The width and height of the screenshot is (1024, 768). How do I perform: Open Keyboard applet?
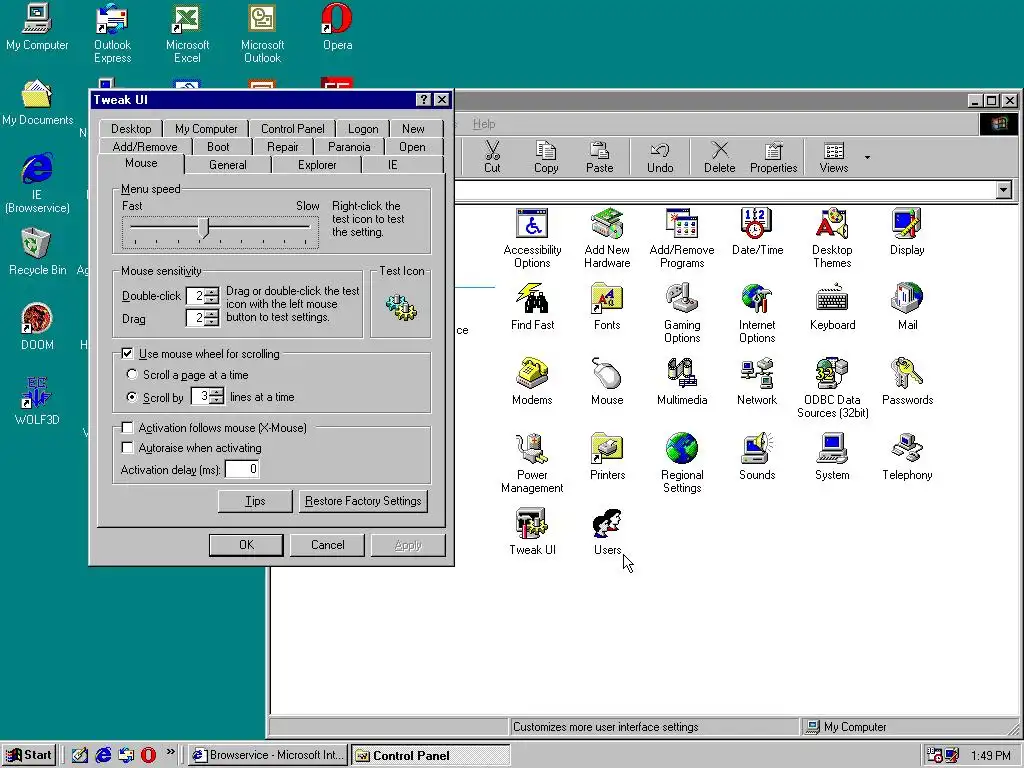[x=832, y=307]
